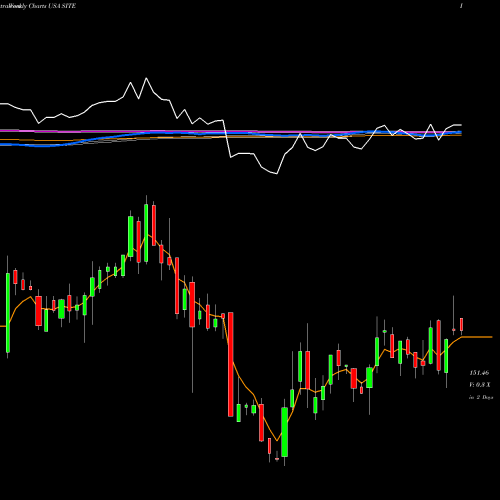Select the longest red candlestick of the sharp drop
Image resolution: width=500 pixels, height=500 pixels.
(230, 364)
